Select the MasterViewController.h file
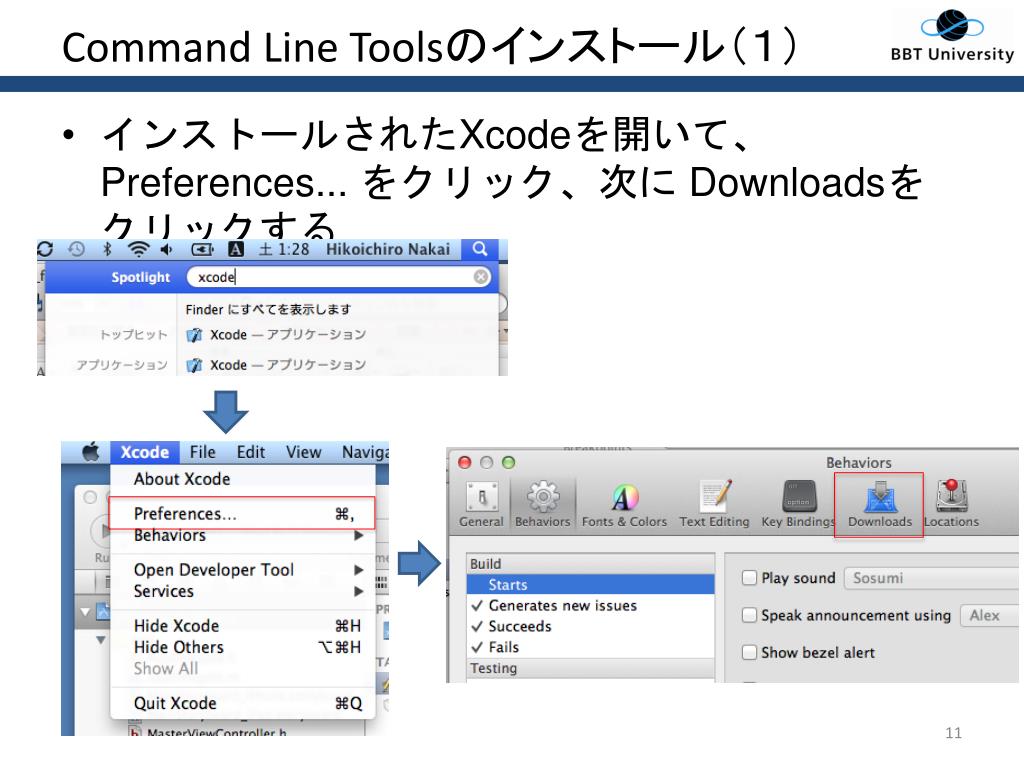 (210, 732)
